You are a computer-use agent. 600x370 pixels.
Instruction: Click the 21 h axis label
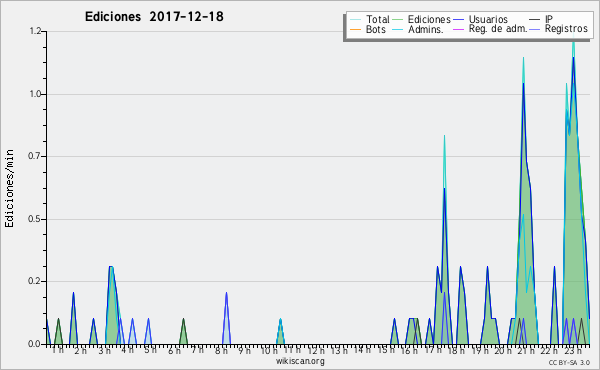[x=525, y=350]
